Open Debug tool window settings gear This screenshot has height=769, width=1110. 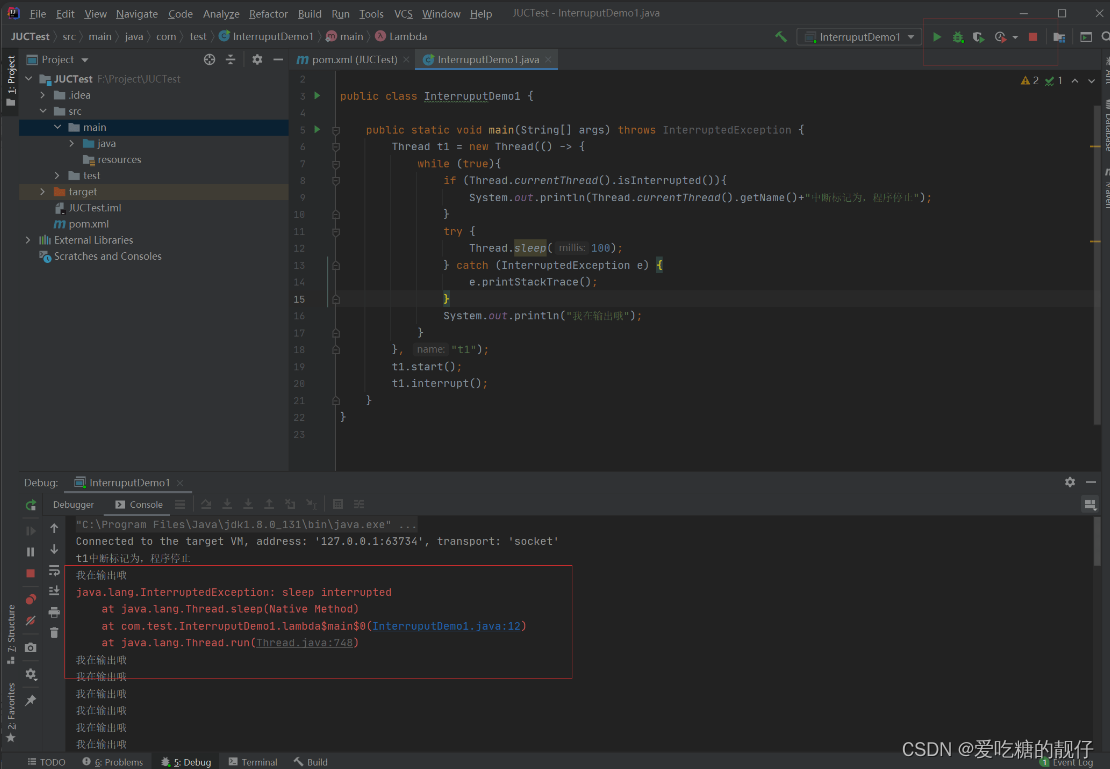(x=1070, y=482)
